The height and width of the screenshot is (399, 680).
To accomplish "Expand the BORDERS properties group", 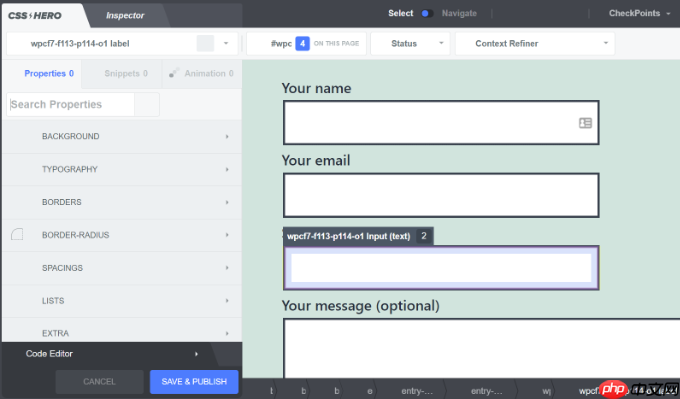I will (122, 203).
